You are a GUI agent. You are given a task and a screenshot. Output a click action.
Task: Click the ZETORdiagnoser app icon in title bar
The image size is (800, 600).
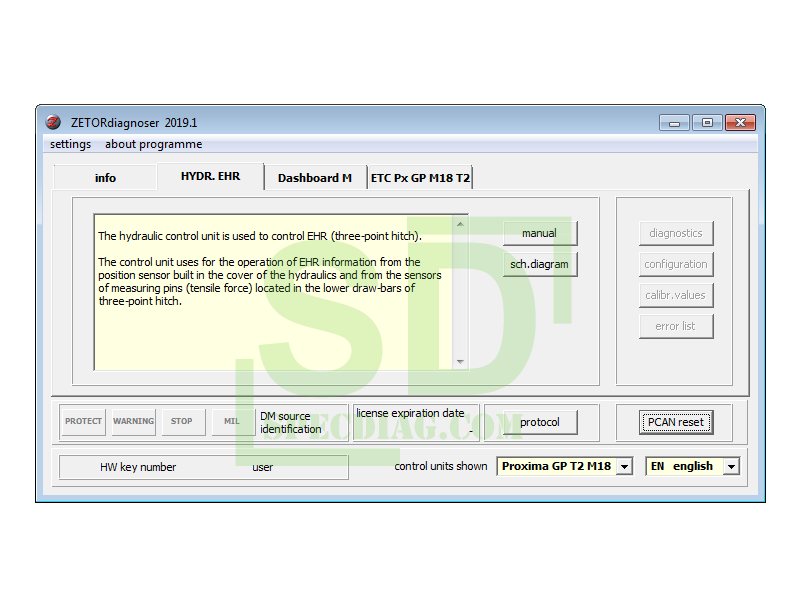click(53, 123)
